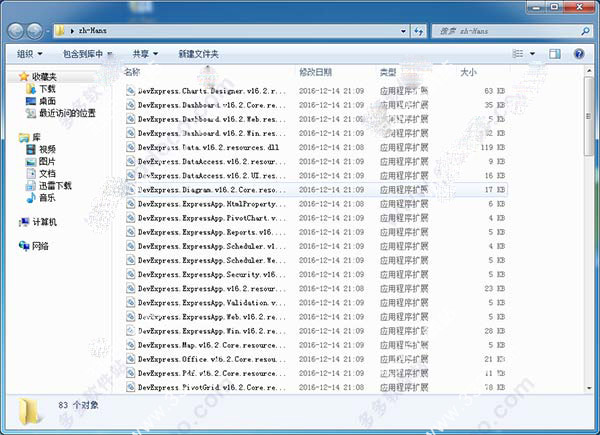
Task: Open 最近访问的位置 in sidebar
Action: pyautogui.click(x=66, y=113)
